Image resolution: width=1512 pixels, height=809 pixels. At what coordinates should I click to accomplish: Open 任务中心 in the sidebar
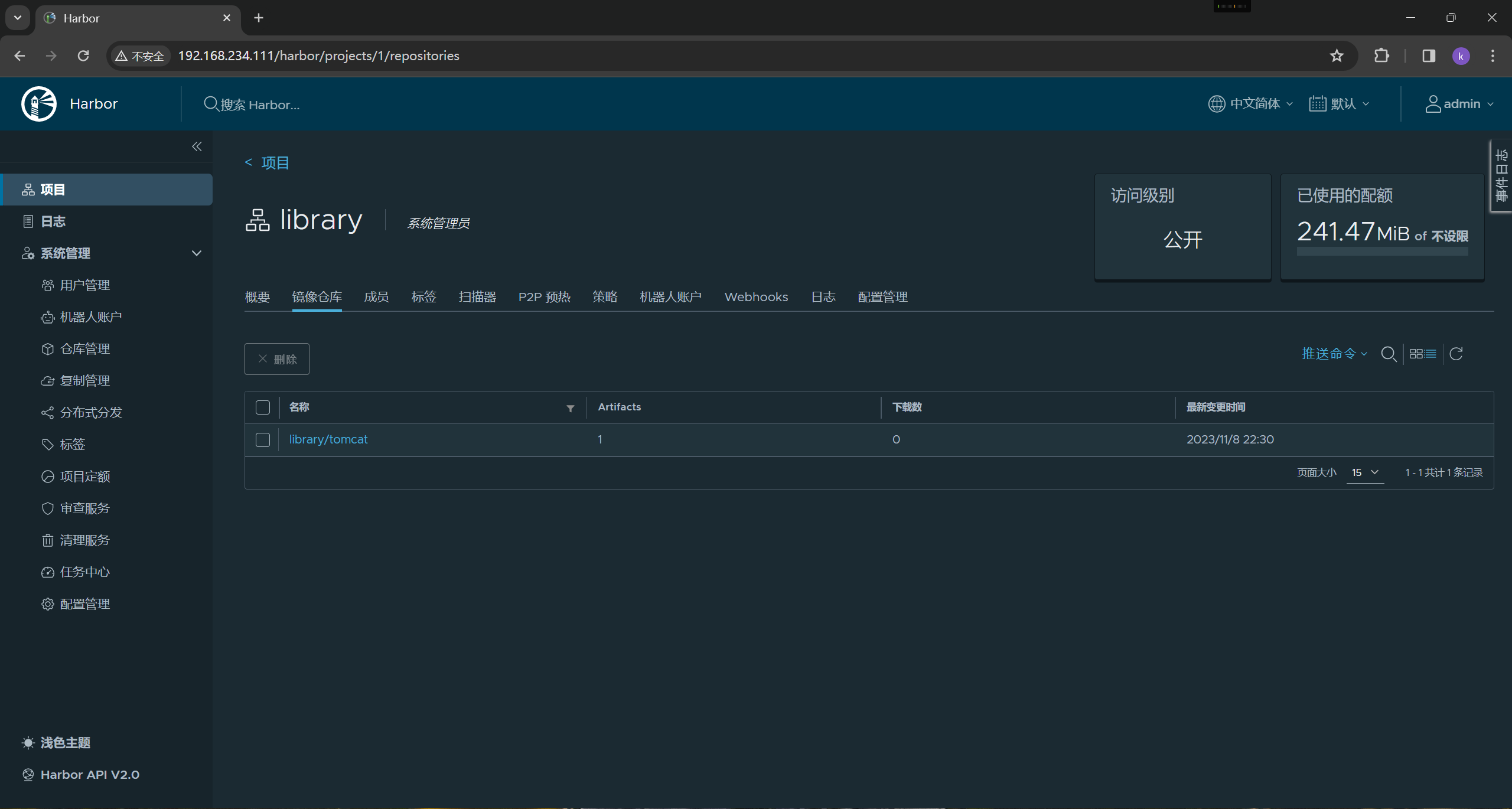(84, 572)
